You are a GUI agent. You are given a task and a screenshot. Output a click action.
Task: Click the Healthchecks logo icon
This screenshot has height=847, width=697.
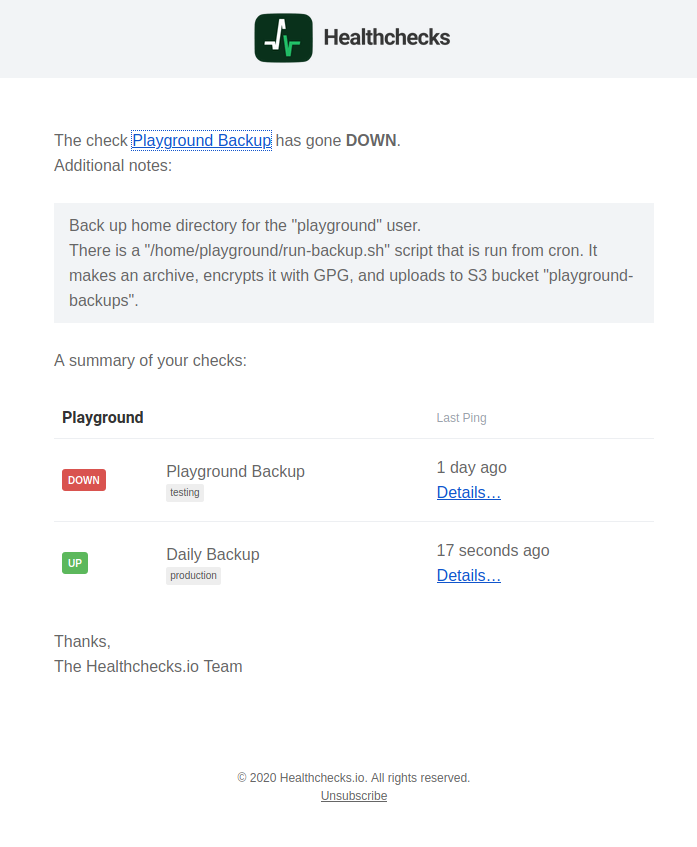[284, 38]
